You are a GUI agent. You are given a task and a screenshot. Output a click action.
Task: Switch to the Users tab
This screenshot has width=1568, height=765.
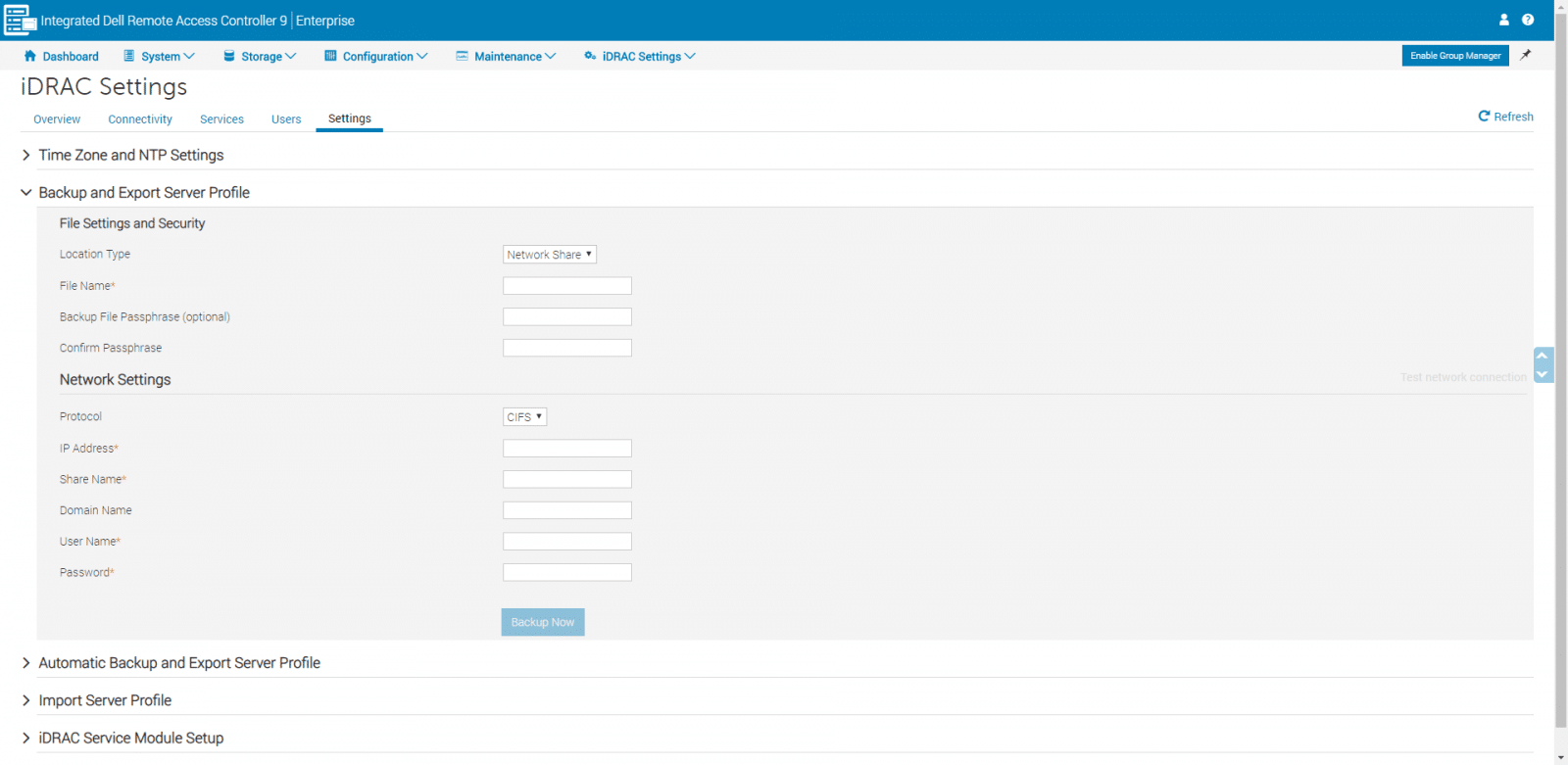click(x=286, y=120)
